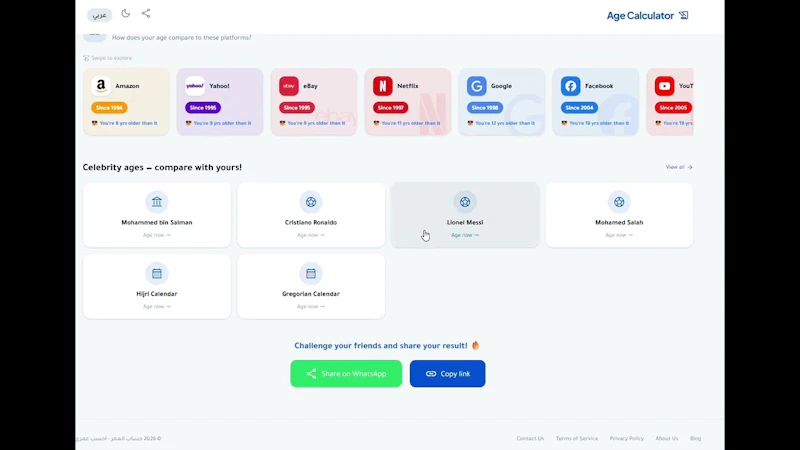Viewport: 800px width, 450px height.
Task: Click the Age Calculator logo icon
Action: [x=684, y=15]
